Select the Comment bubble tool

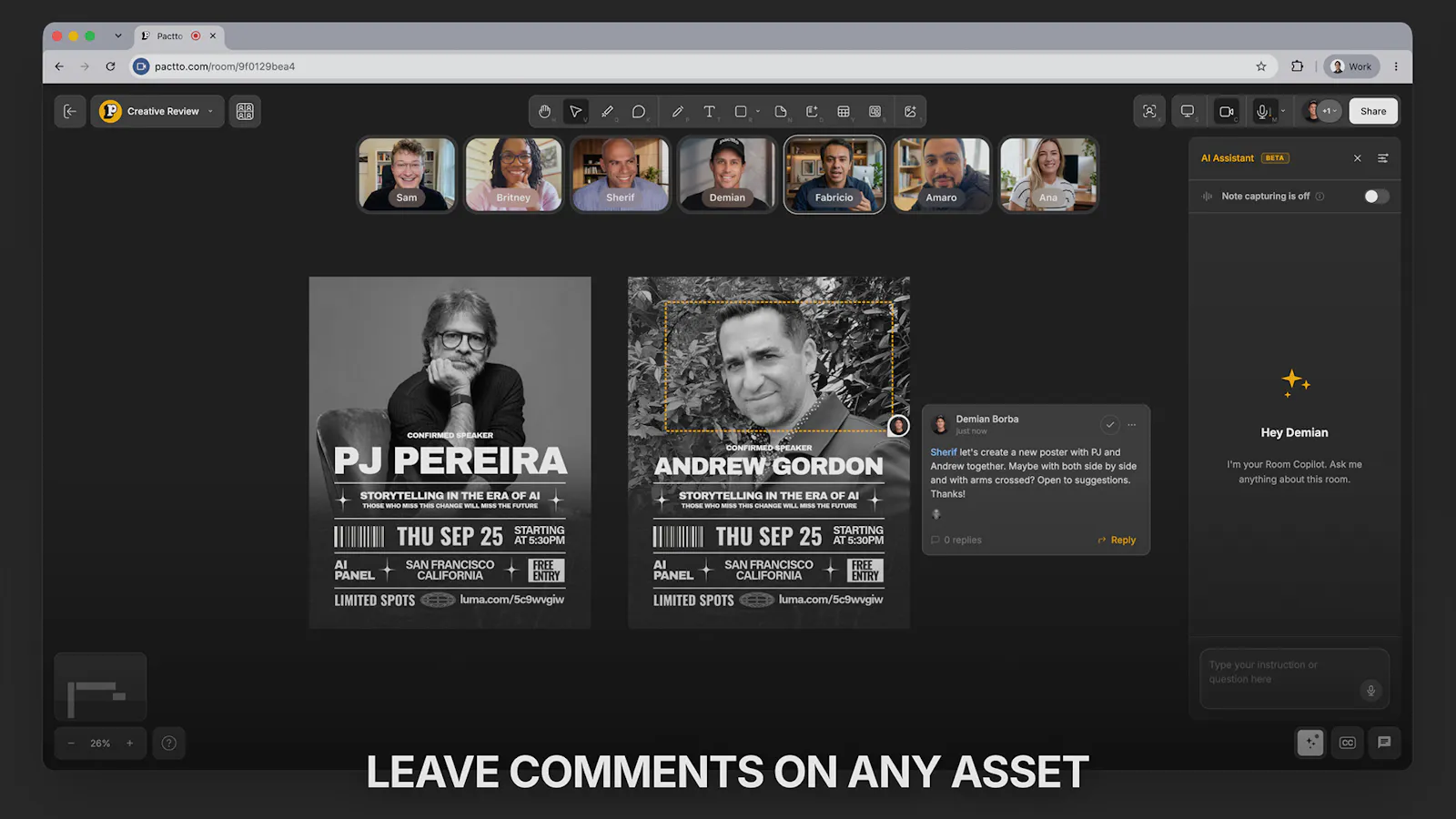[x=639, y=111]
